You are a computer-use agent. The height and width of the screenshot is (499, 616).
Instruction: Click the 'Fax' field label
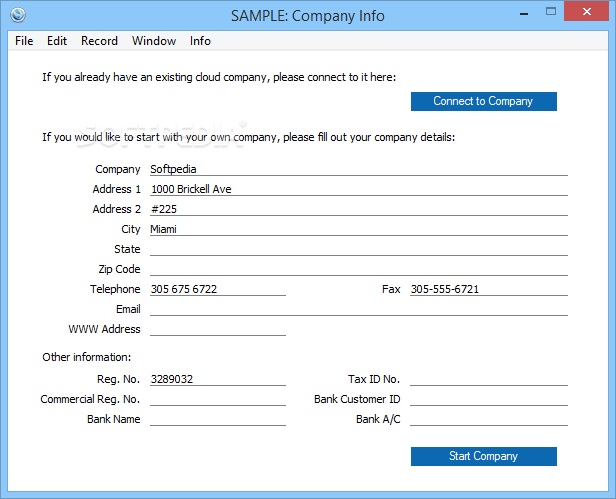[x=391, y=289]
